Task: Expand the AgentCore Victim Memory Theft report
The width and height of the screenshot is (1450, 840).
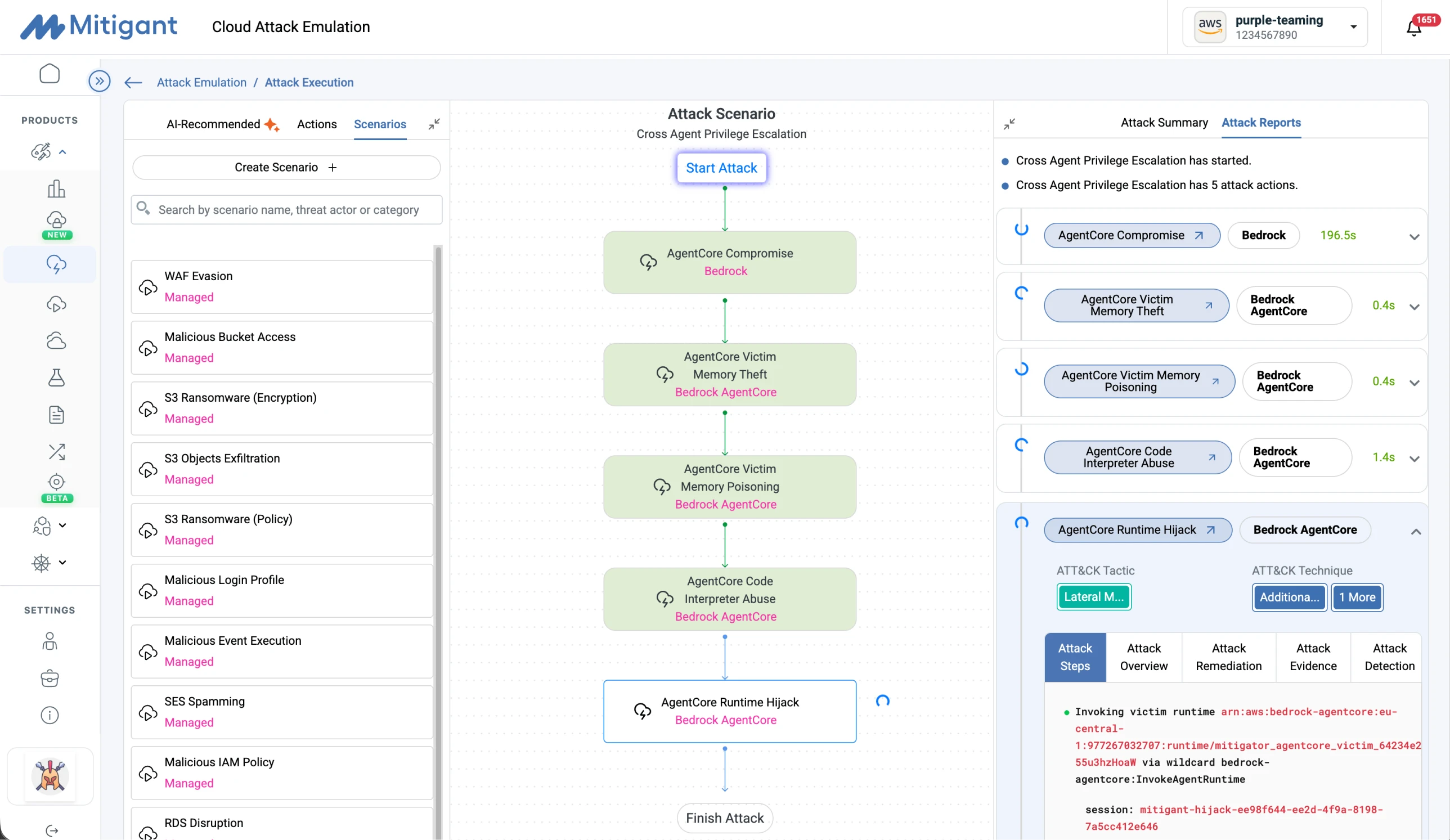Action: point(1415,307)
